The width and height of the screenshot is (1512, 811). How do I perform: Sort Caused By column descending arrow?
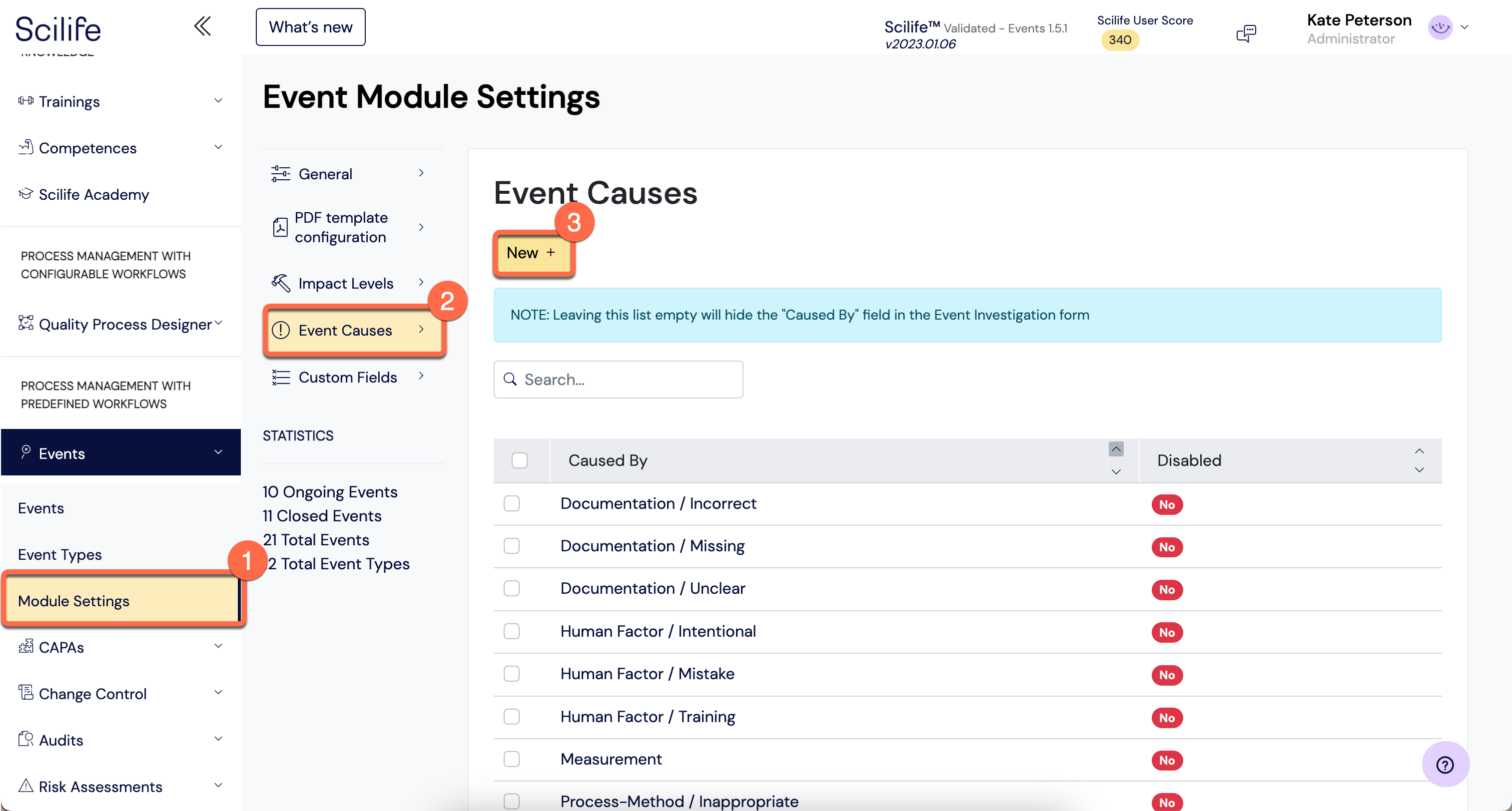coord(1116,471)
